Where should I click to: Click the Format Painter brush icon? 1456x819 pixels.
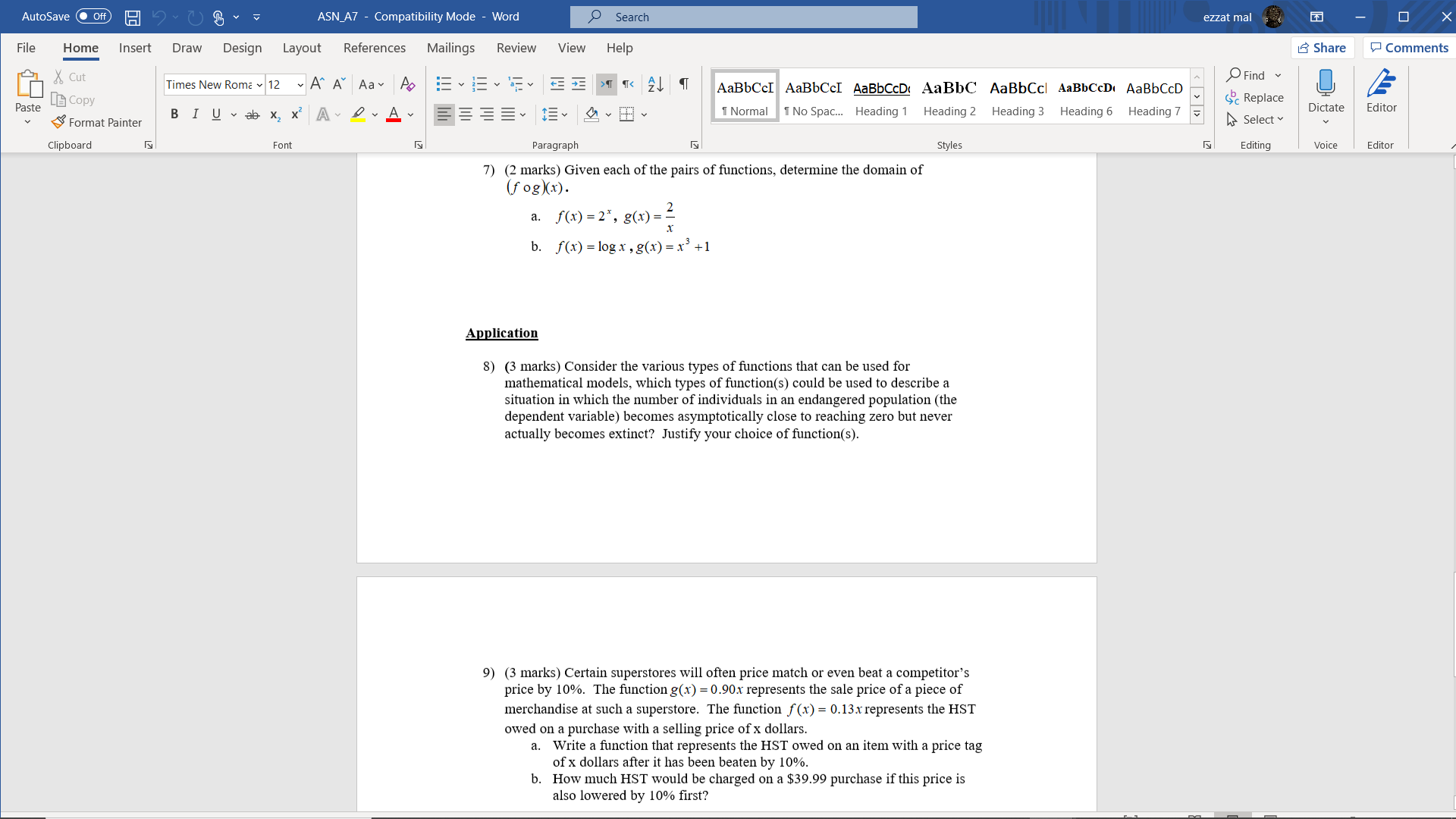point(58,122)
